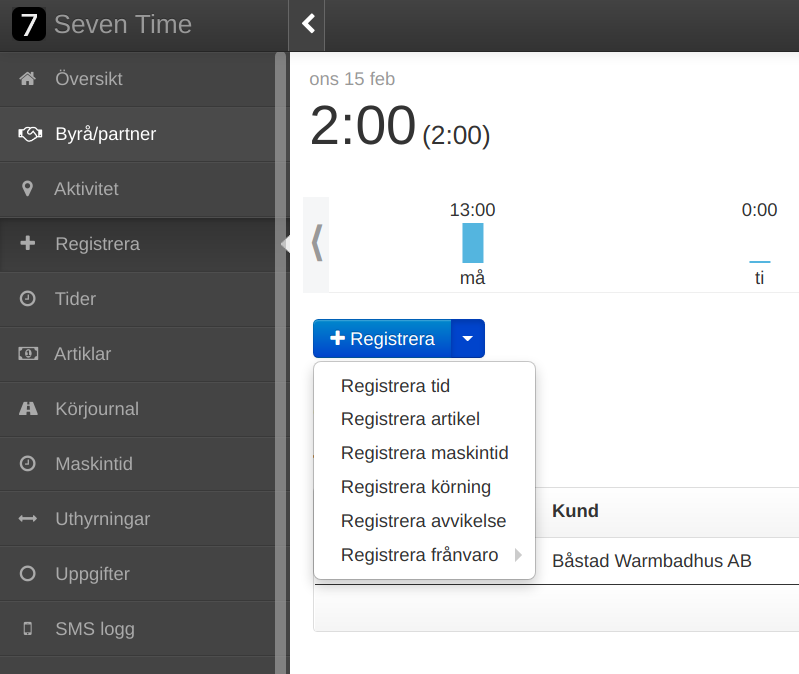This screenshot has width=799, height=674.
Task: Go to previous week using left arrow
Action: pyautogui.click(x=317, y=242)
